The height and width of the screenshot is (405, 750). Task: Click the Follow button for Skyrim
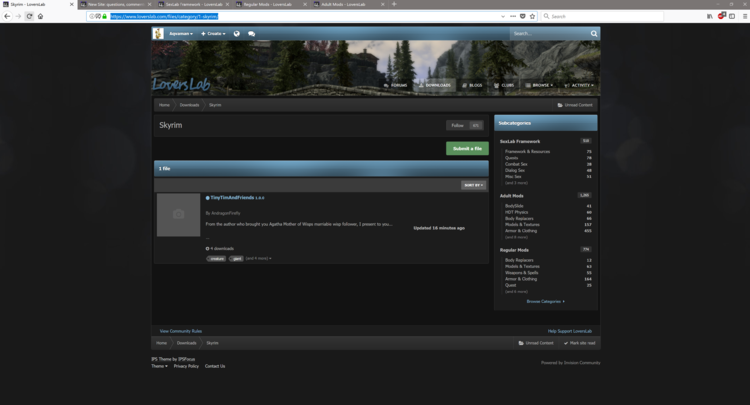(x=458, y=125)
